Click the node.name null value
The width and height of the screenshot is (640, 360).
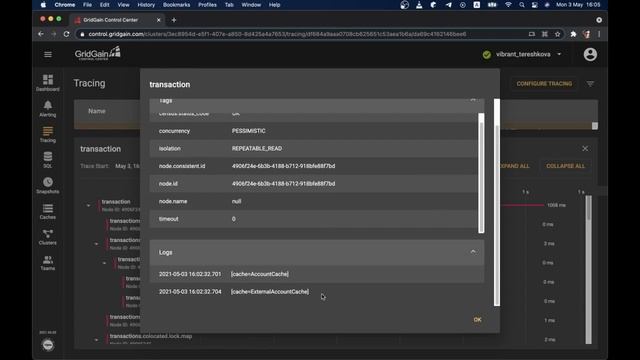pos(236,201)
